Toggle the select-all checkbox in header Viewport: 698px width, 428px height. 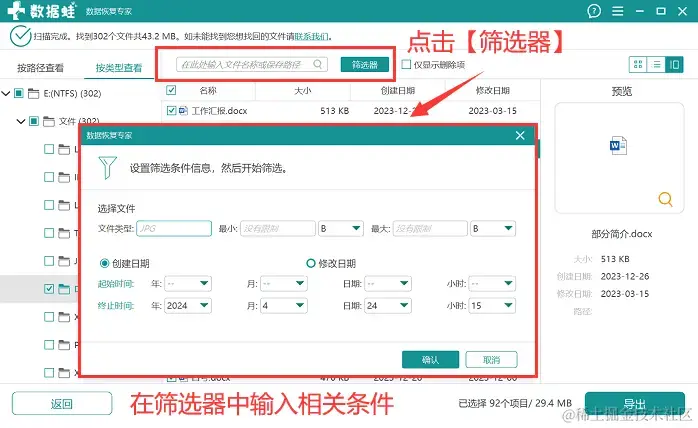[x=171, y=90]
